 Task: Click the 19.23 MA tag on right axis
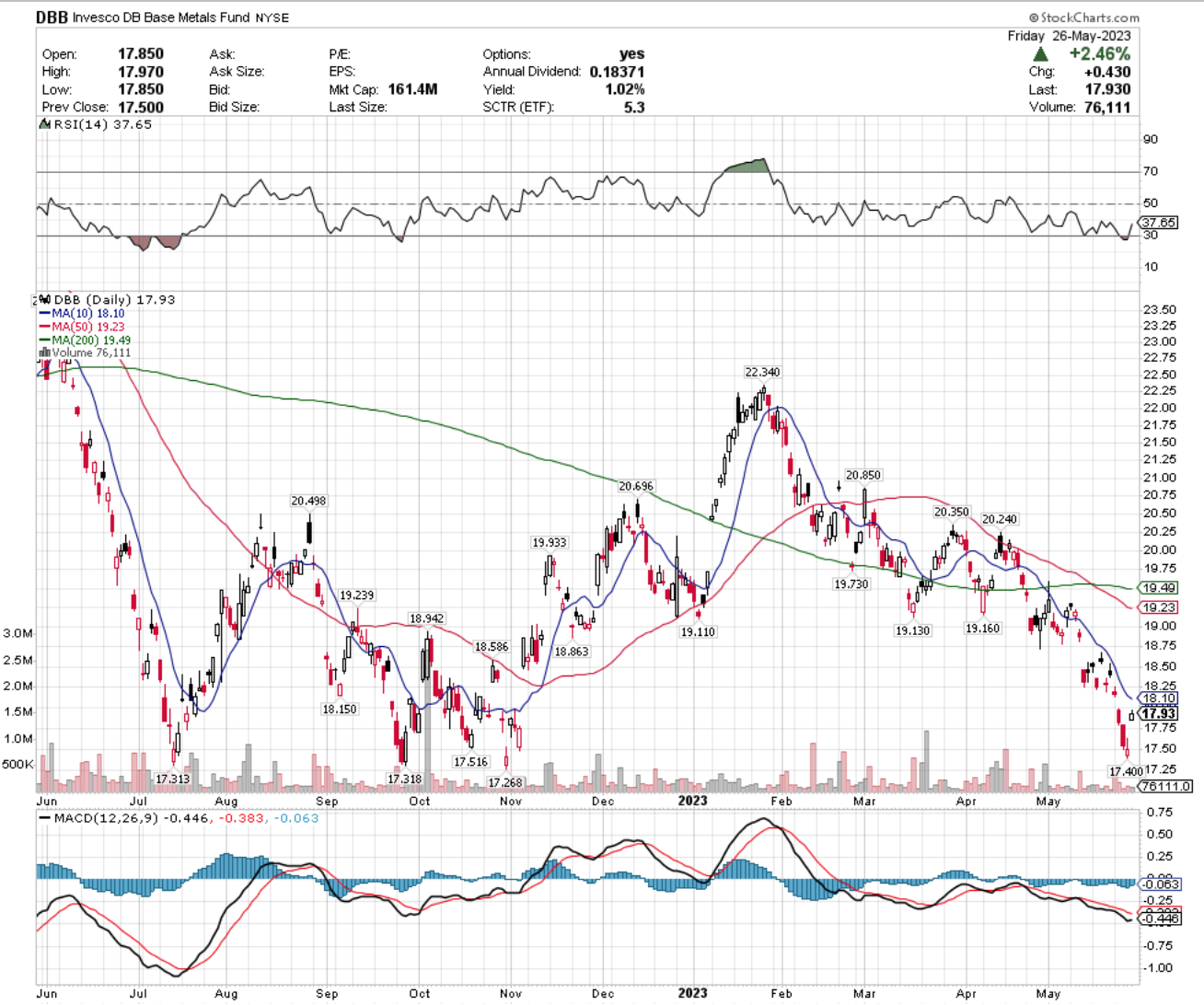pos(1159,608)
